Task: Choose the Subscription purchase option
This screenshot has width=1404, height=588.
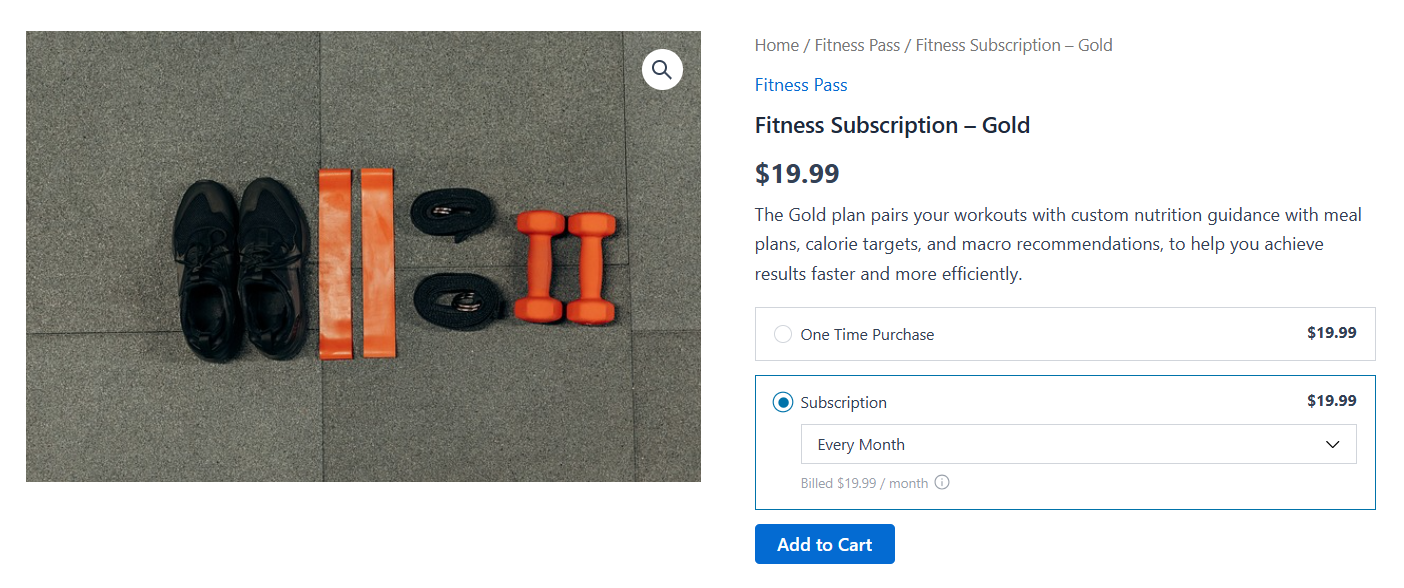Action: tap(783, 401)
